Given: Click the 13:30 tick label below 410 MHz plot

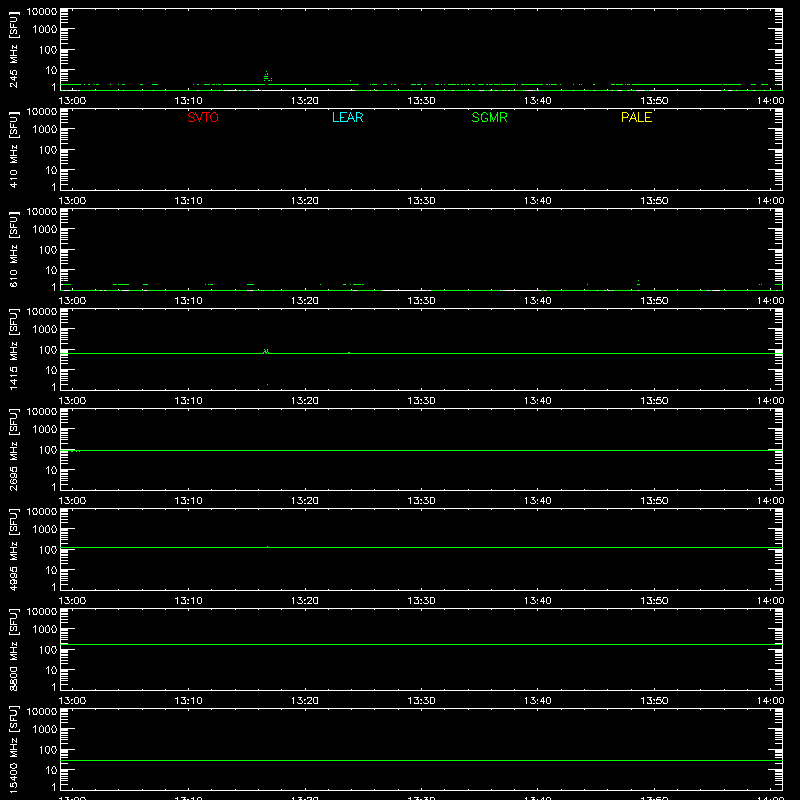Looking at the screenshot, I should coord(421,201).
